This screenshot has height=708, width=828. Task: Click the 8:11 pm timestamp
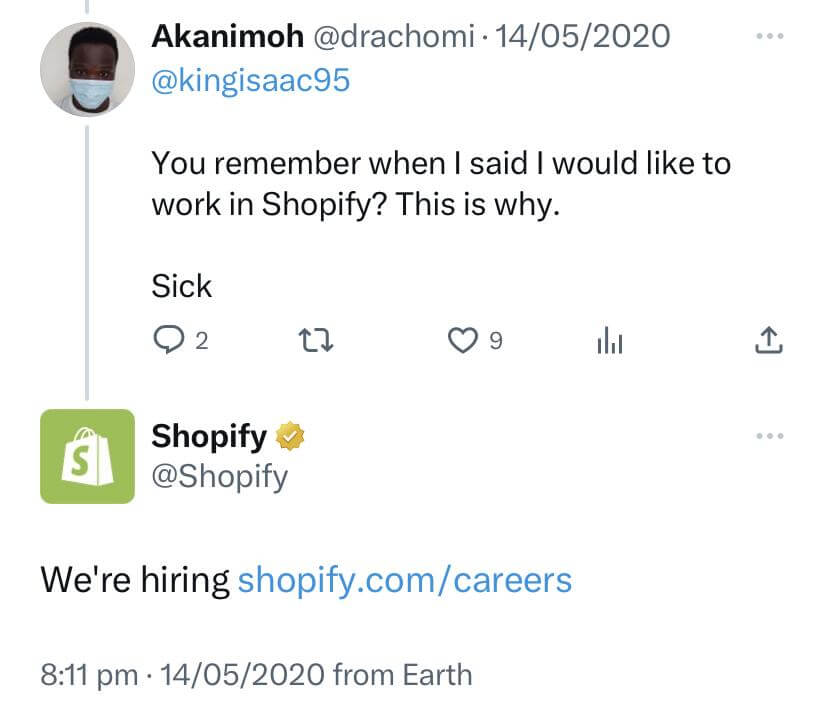point(89,674)
